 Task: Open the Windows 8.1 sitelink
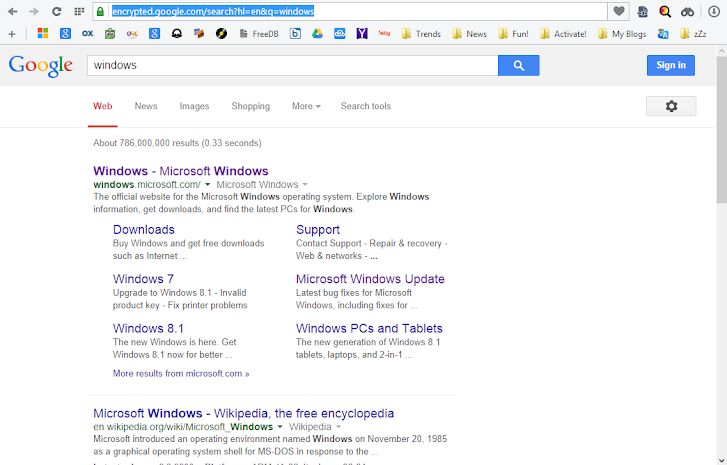(x=148, y=328)
